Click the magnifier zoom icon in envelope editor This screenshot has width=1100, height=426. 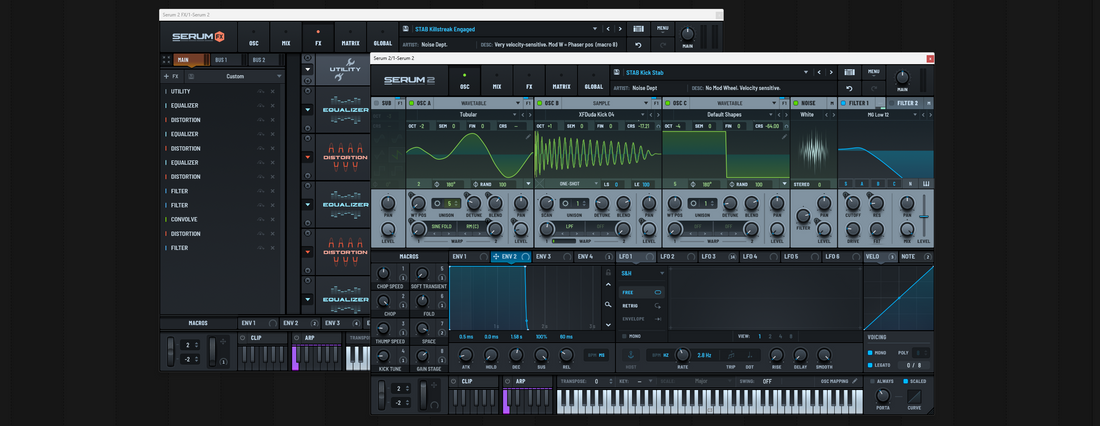[608, 305]
